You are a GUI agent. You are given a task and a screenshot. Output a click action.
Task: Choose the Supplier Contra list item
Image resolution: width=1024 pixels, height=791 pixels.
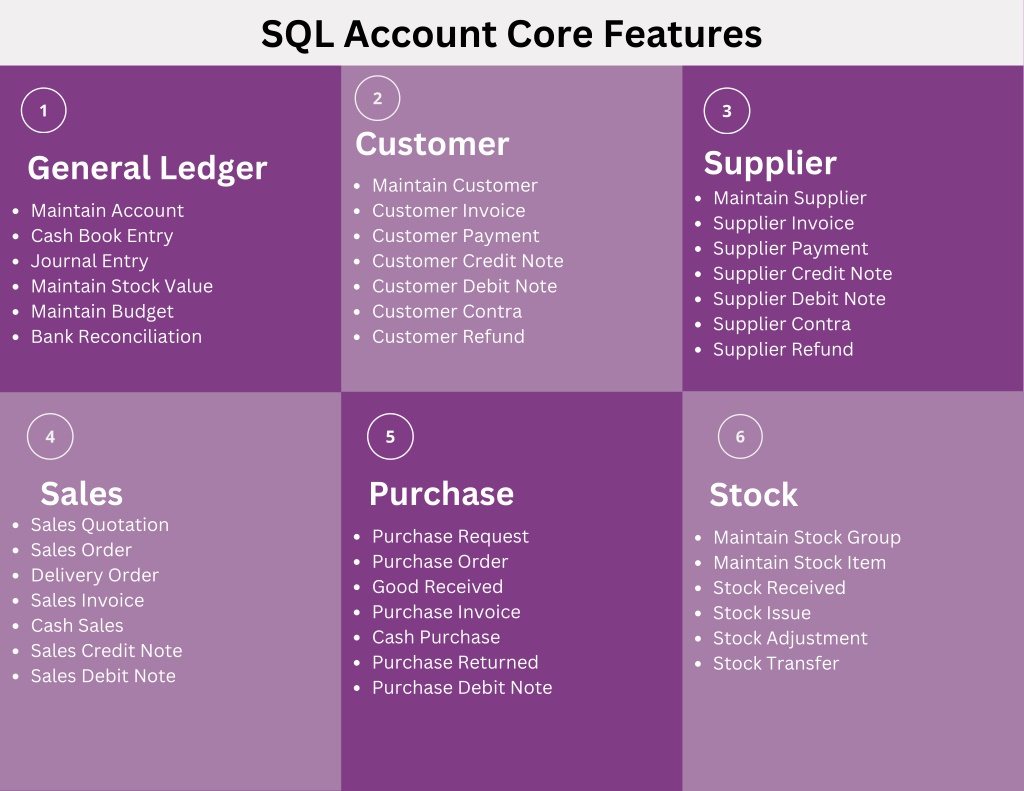[782, 324]
